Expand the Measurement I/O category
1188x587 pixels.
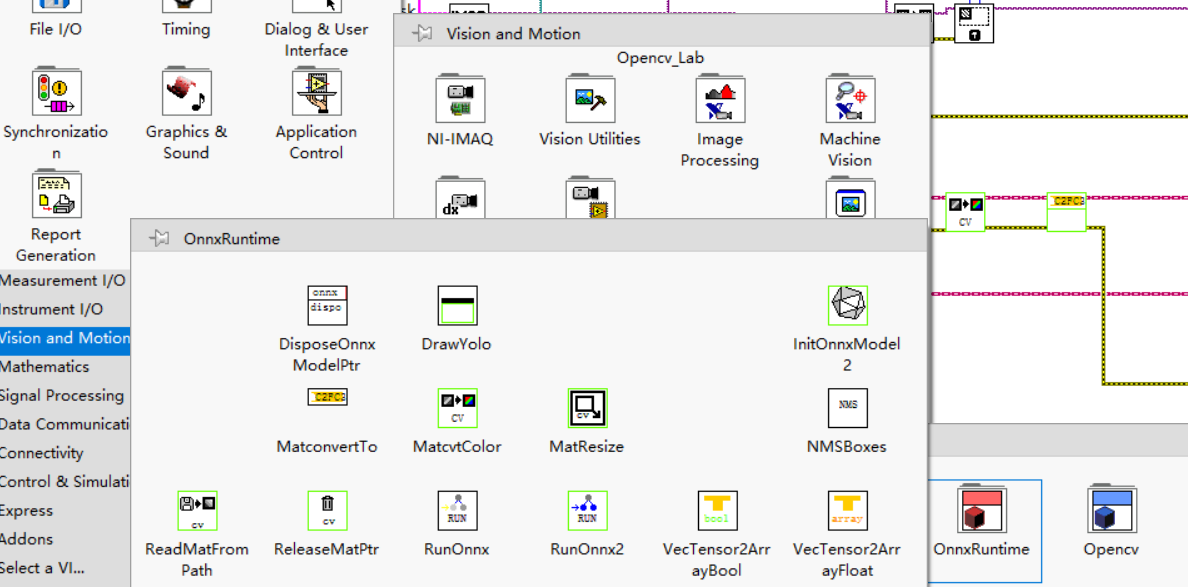click(x=63, y=280)
